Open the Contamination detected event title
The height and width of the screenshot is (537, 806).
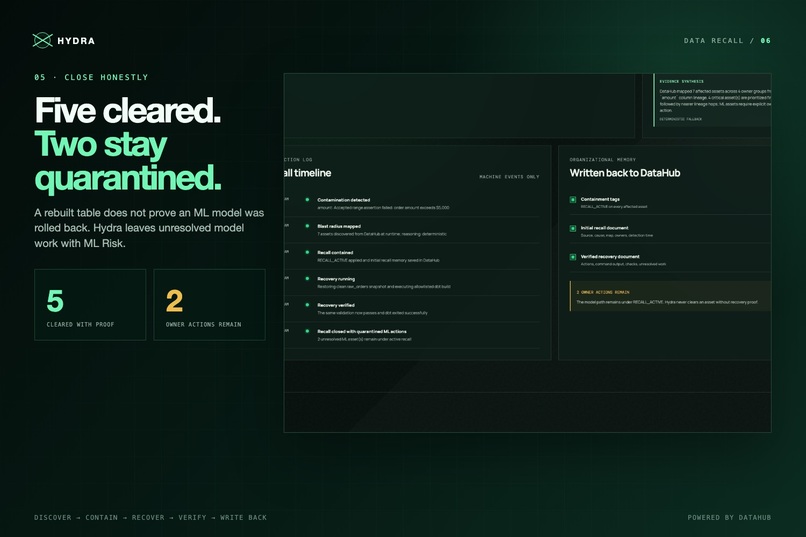pyautogui.click(x=343, y=200)
